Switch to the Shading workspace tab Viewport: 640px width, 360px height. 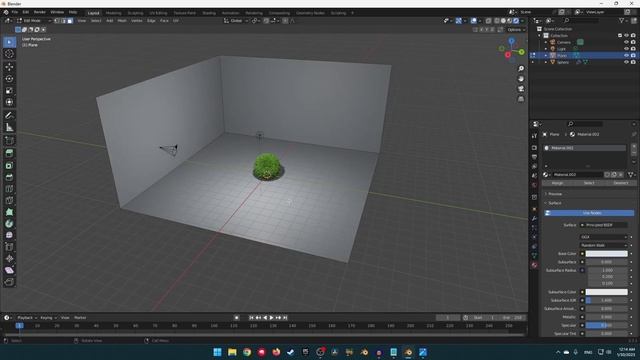click(209, 13)
